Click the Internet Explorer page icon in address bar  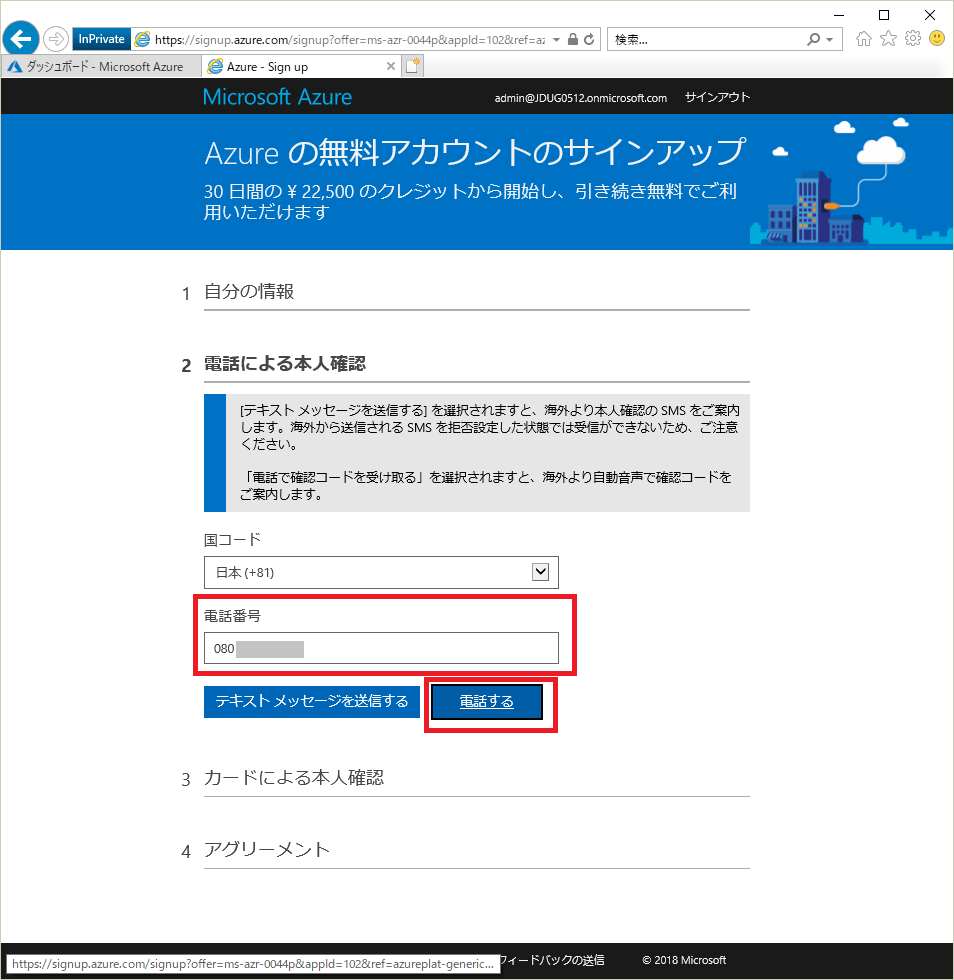(x=143, y=39)
